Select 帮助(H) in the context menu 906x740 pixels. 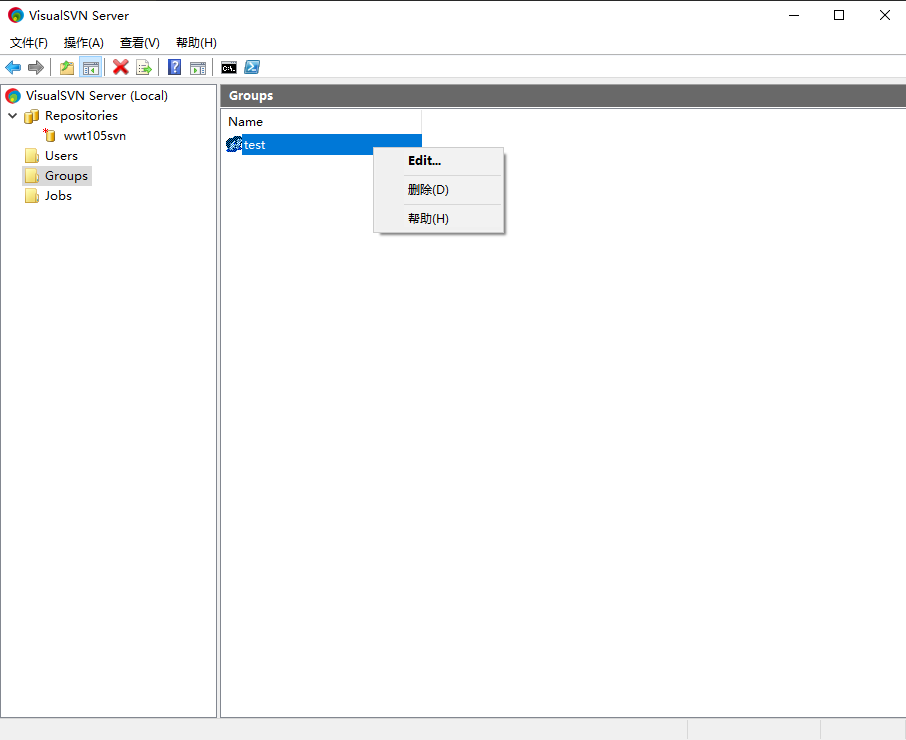[x=428, y=219]
